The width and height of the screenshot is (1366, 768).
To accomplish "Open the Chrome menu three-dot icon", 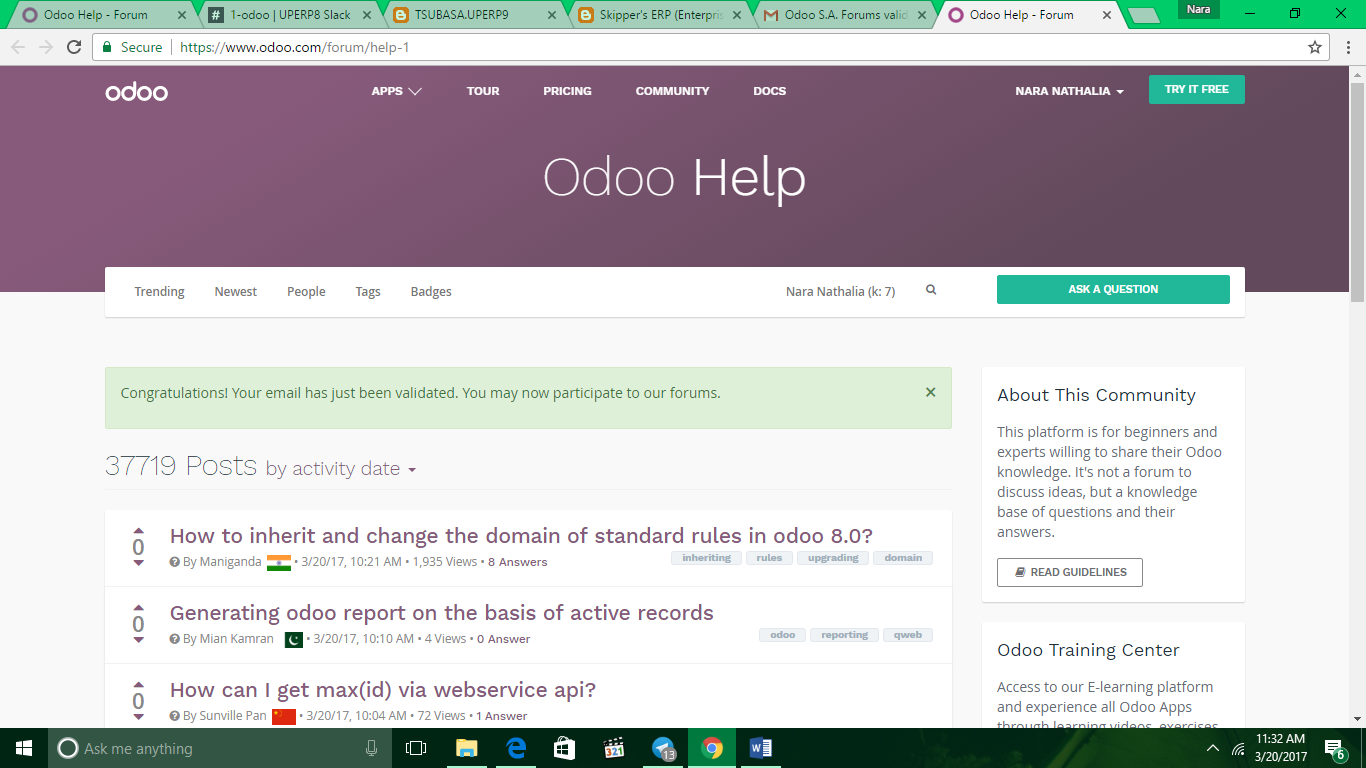I will 1347,47.
